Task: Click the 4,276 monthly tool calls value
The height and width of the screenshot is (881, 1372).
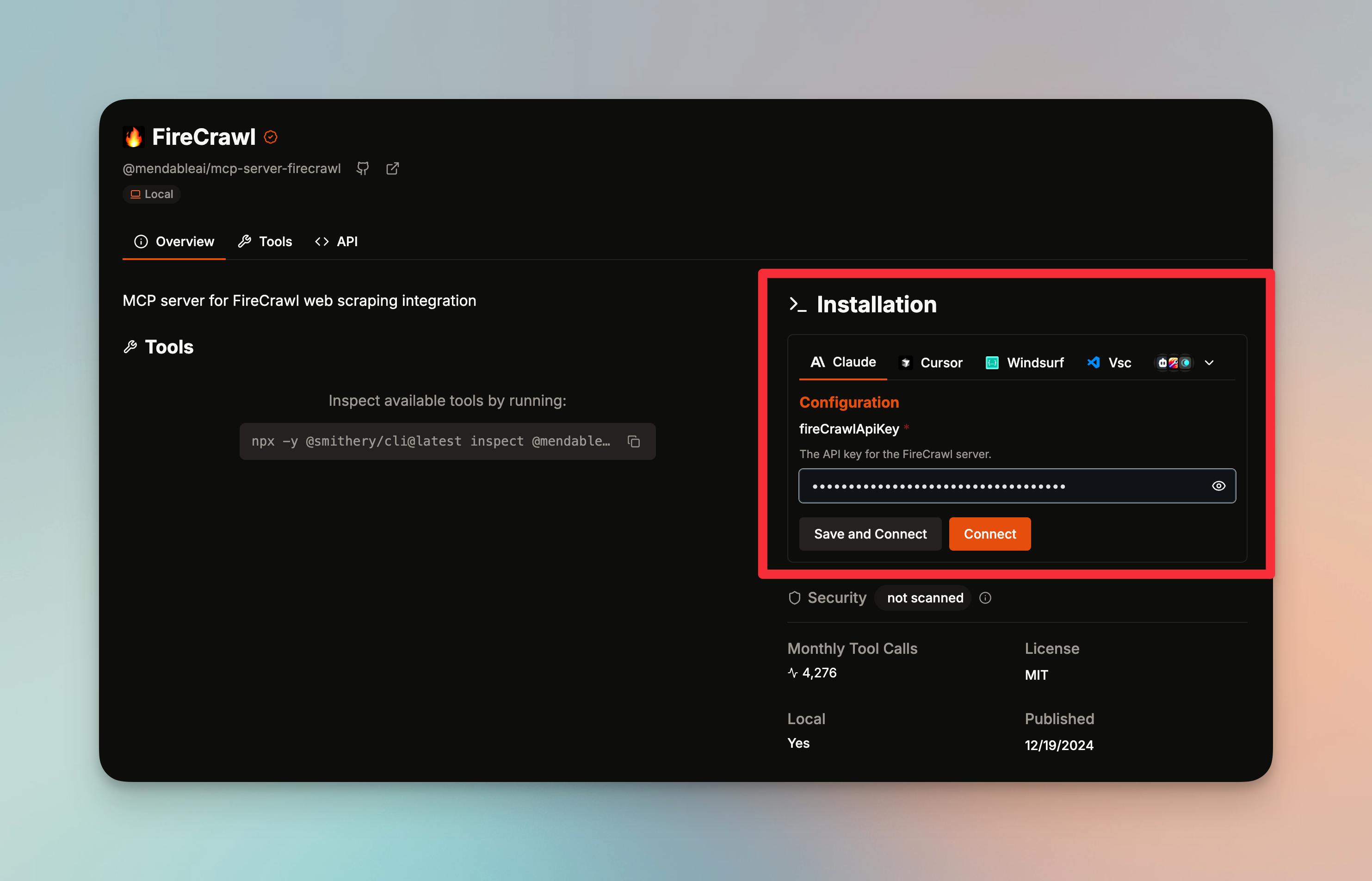Action: coord(819,673)
